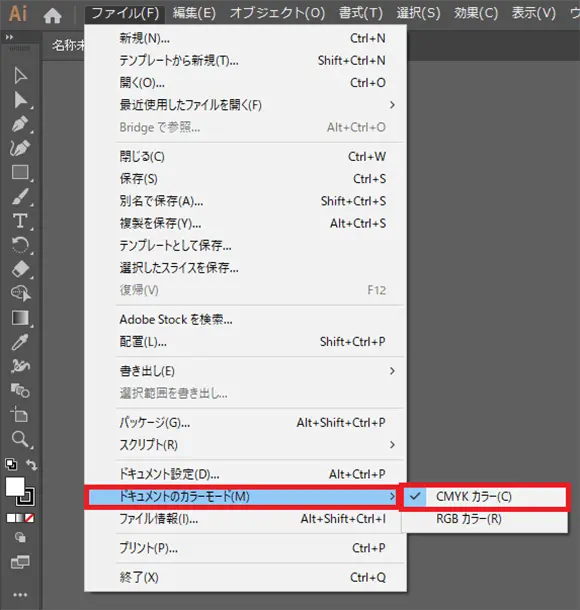Select the Shape Builder tool
The width and height of the screenshot is (580, 610).
(x=21, y=293)
